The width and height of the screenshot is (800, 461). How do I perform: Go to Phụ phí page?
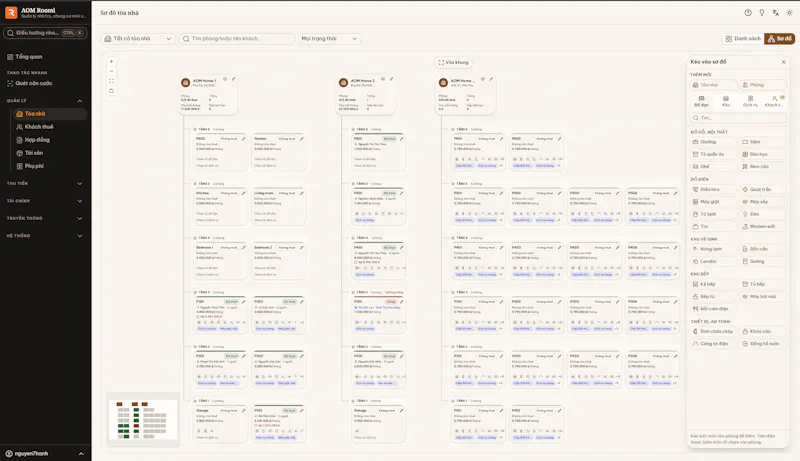49,166
